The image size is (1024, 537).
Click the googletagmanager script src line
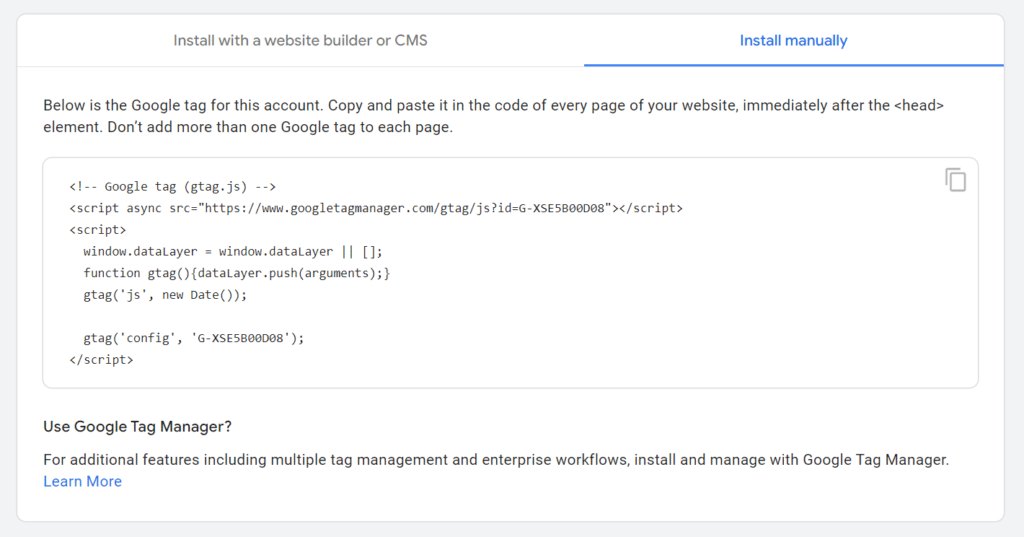coord(376,208)
